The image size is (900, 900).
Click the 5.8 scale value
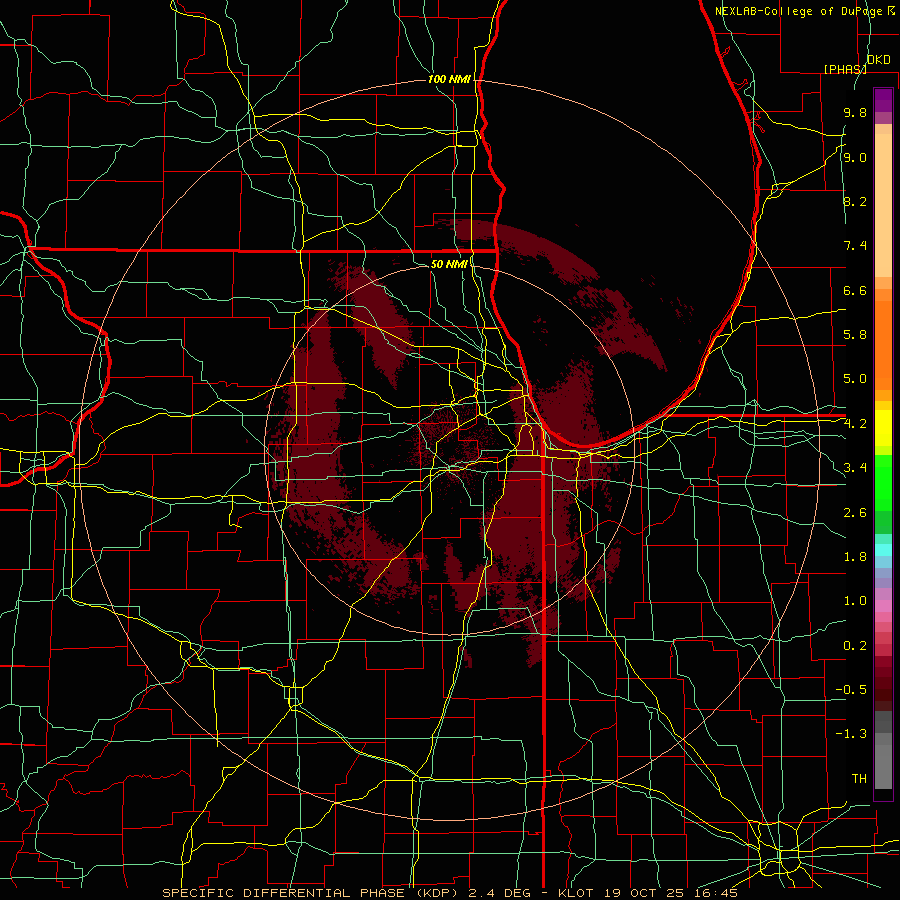[855, 335]
